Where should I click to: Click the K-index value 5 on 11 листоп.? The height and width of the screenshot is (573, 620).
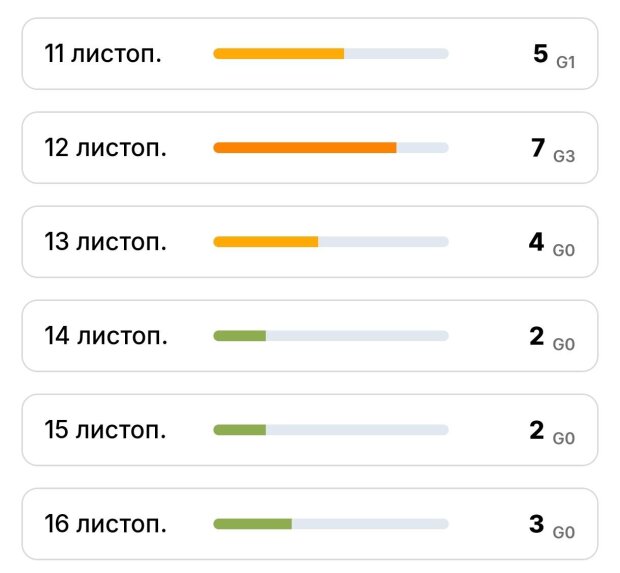point(540,54)
